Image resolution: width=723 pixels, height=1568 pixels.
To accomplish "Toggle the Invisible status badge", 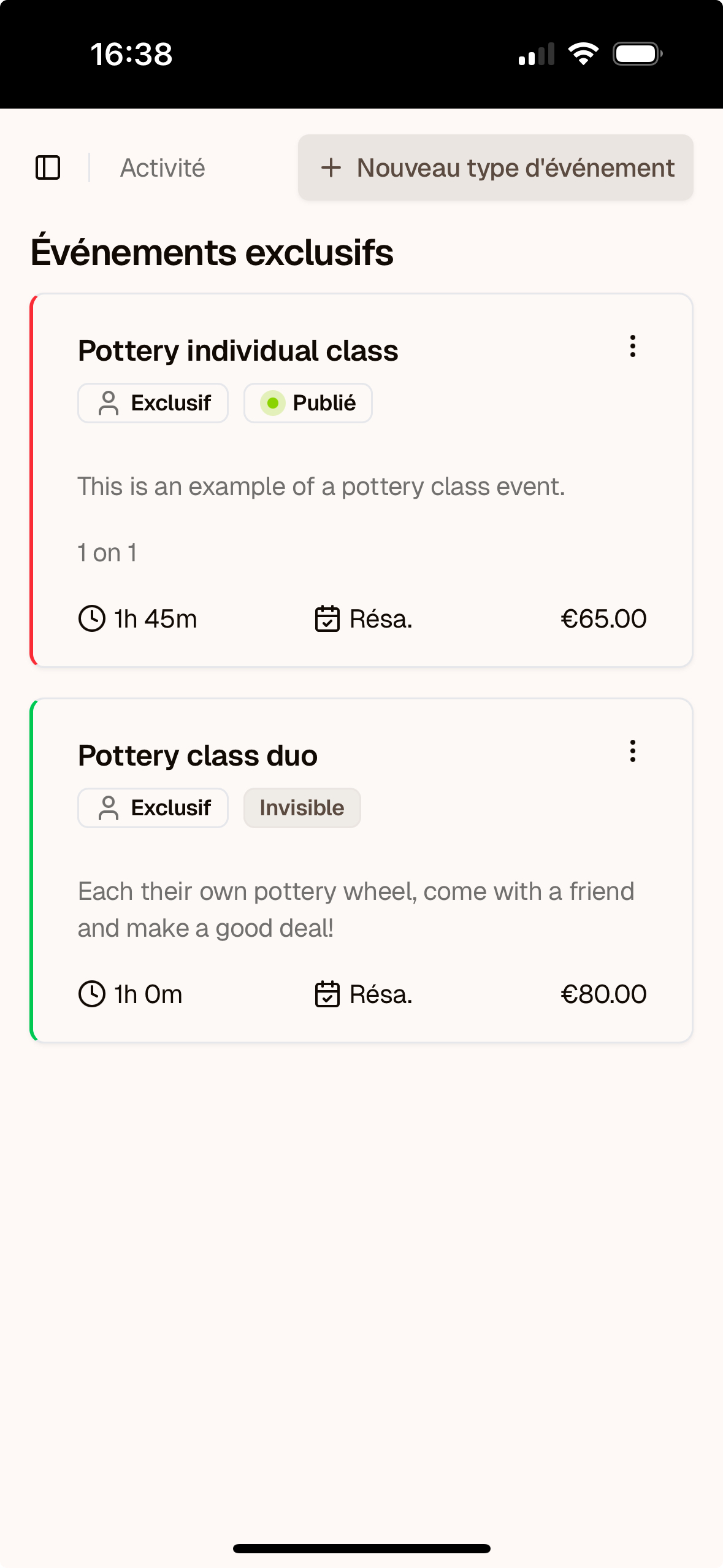I will coord(302,808).
